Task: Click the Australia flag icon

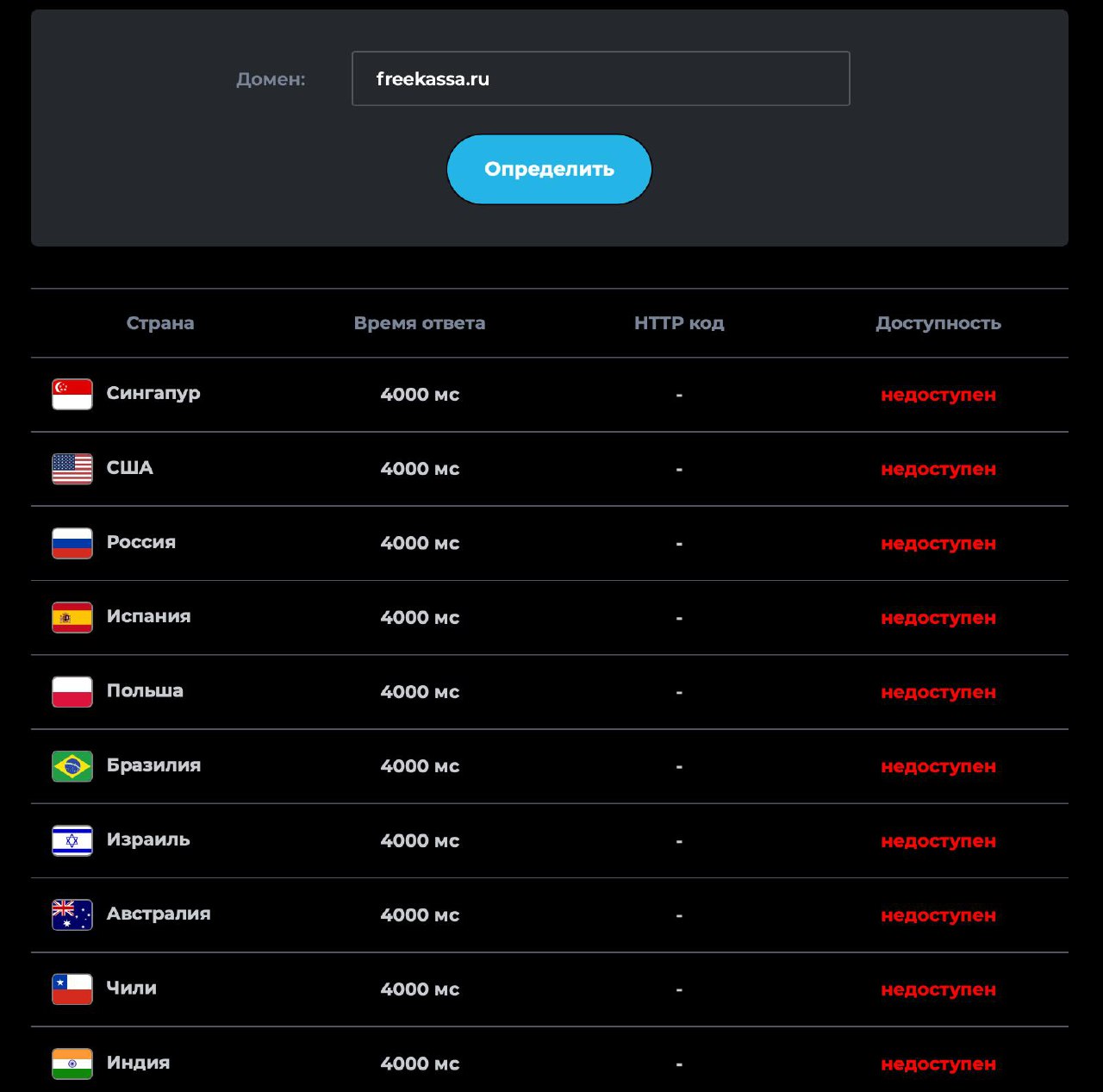Action: tap(72, 914)
